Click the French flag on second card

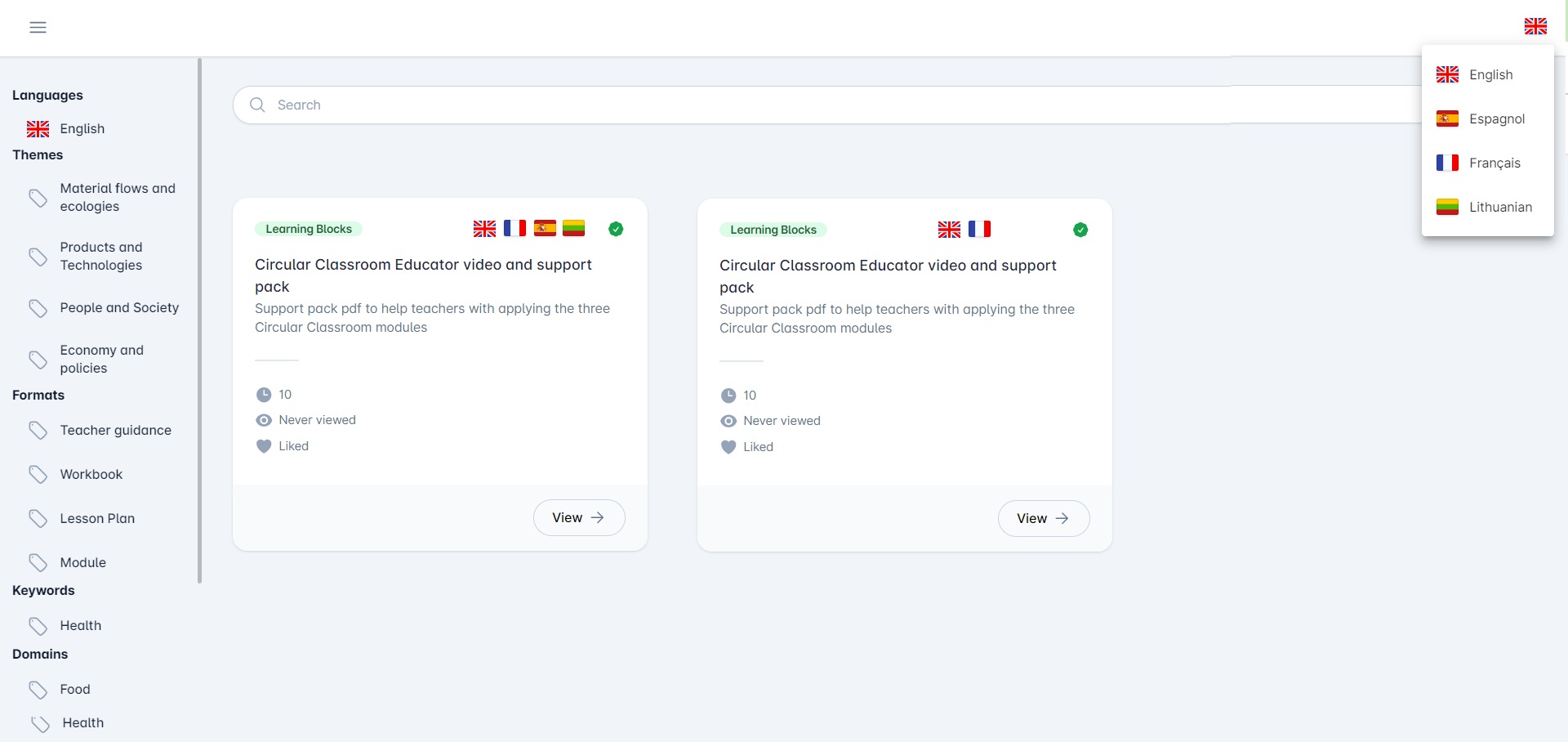pyautogui.click(x=979, y=230)
